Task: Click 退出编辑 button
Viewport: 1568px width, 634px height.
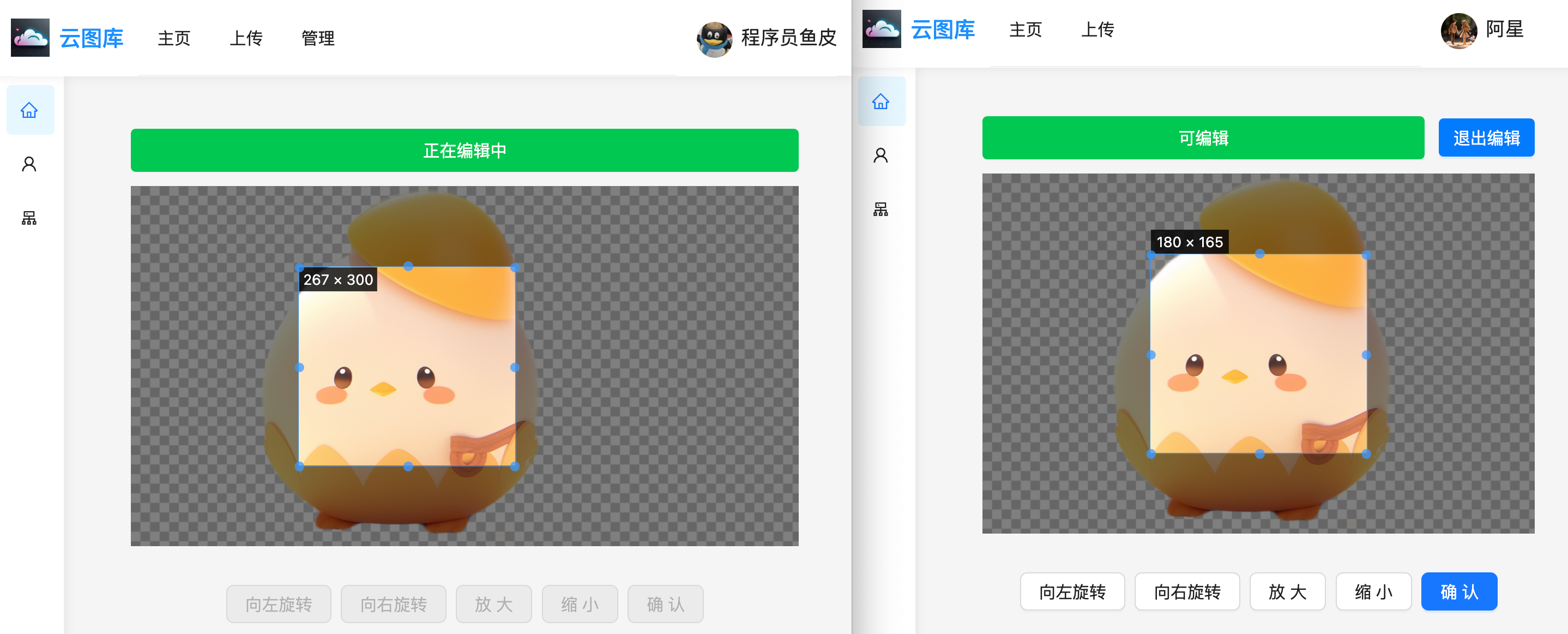Action: [1485, 137]
